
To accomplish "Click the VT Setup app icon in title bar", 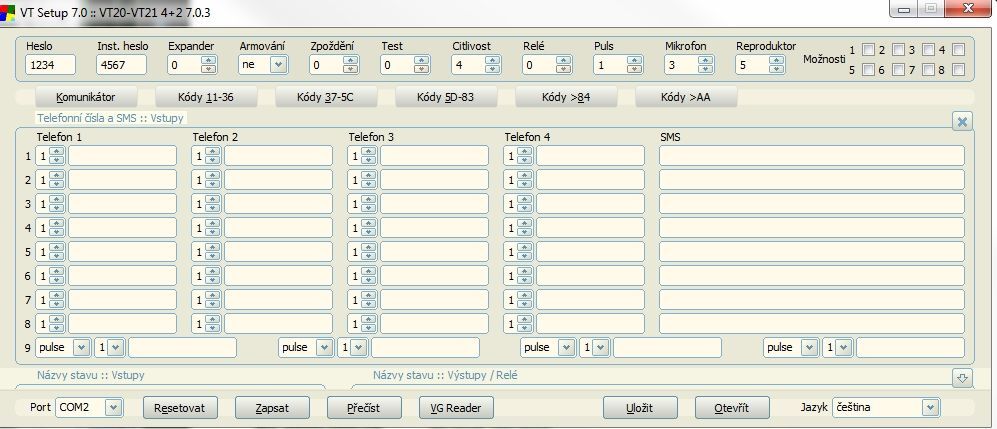I will tap(9, 10).
